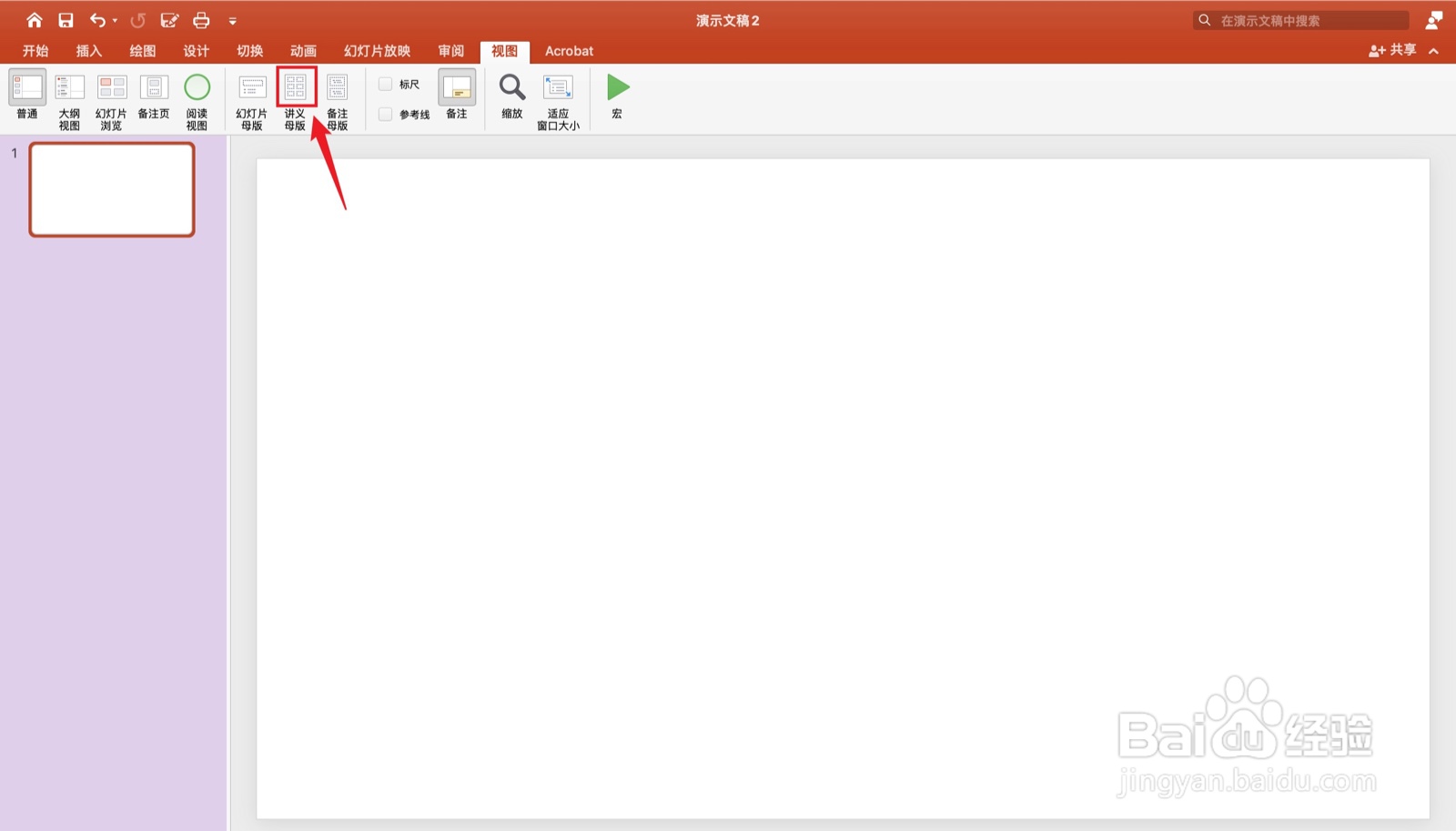Click the print icon in title bar
Viewport: 1456px width, 831px height.
pos(201,20)
